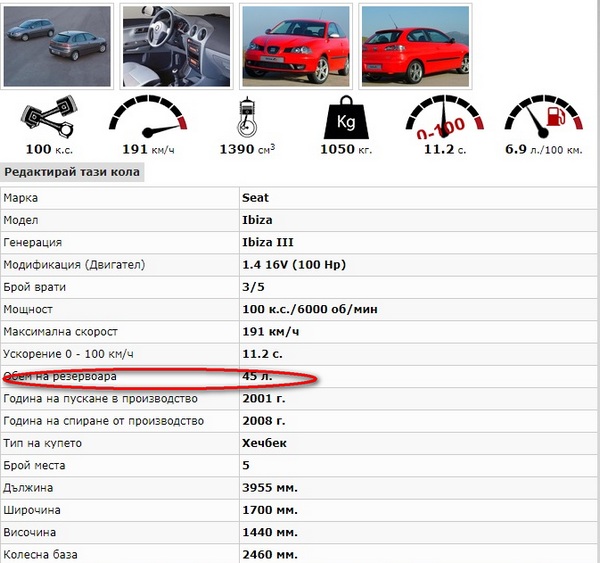Click the '1700 мм.' width value
Image resolution: width=600 pixels, height=563 pixels.
point(270,510)
